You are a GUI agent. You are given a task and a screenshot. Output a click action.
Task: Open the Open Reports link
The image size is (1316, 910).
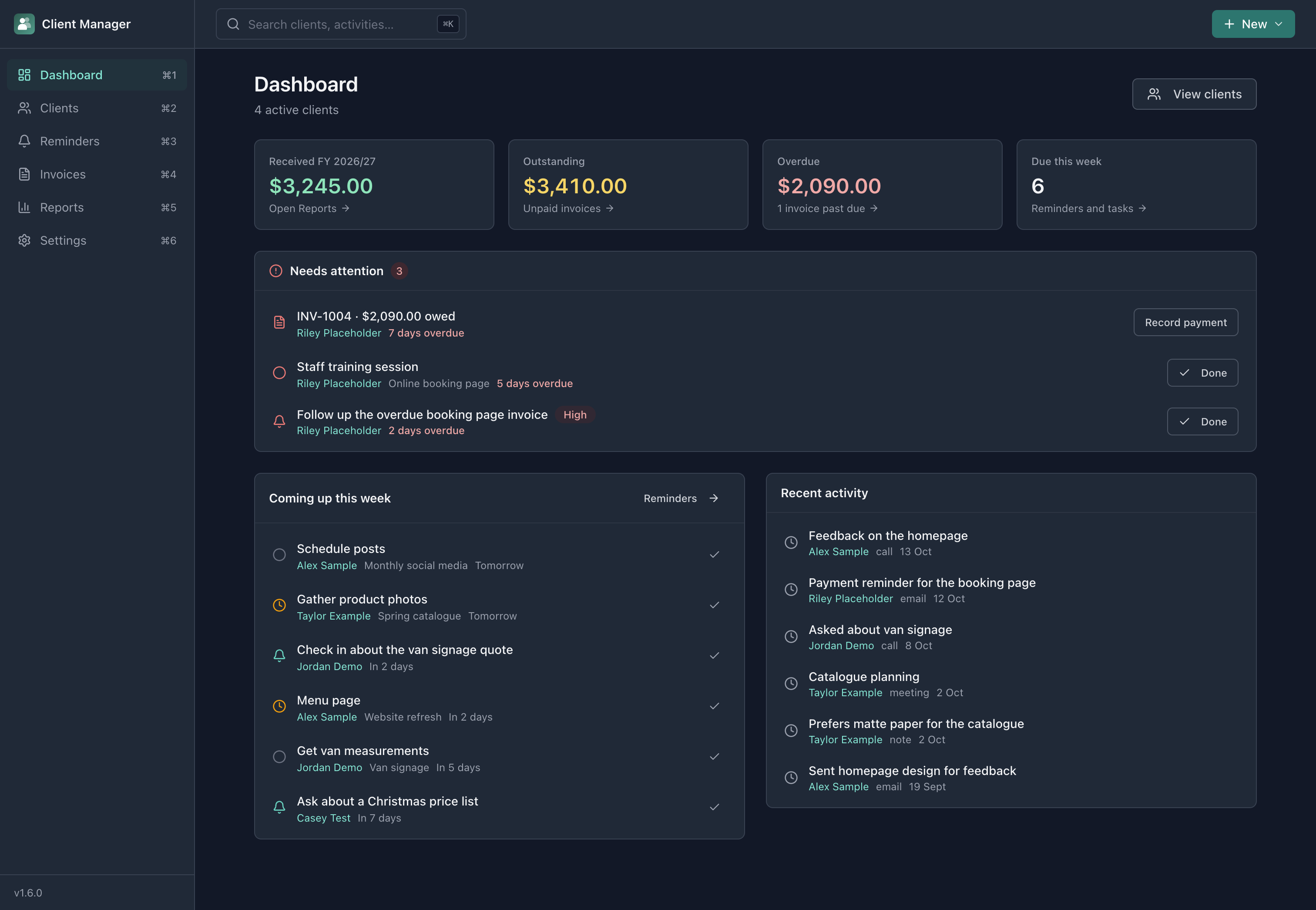[x=309, y=209]
